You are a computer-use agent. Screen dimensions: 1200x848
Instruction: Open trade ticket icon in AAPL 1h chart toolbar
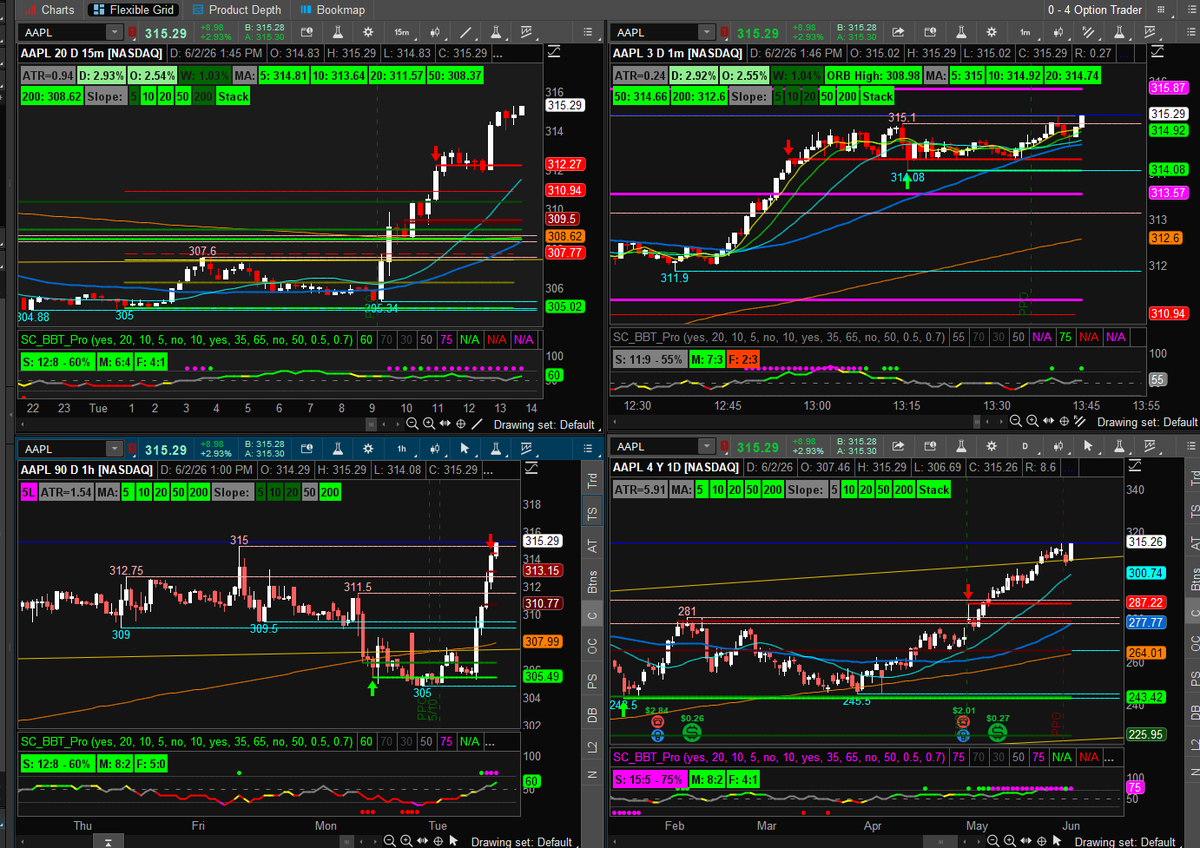[307, 448]
